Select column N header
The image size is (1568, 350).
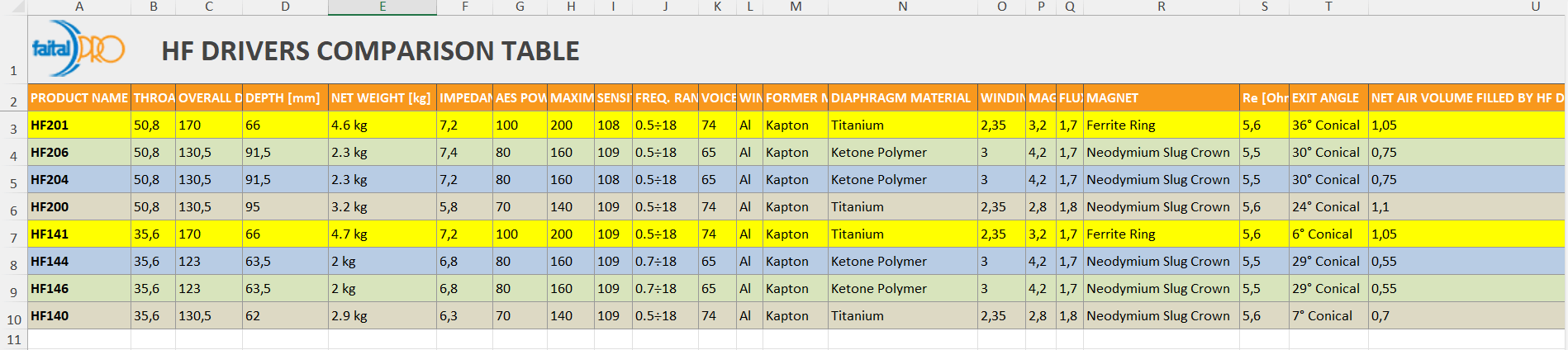(x=903, y=7)
